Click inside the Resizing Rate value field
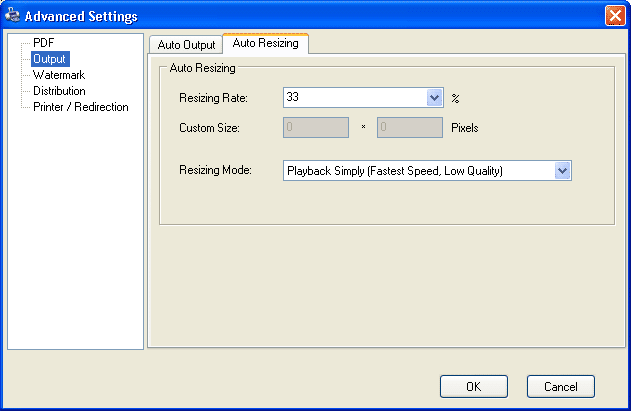The image size is (631, 411). coord(355,97)
